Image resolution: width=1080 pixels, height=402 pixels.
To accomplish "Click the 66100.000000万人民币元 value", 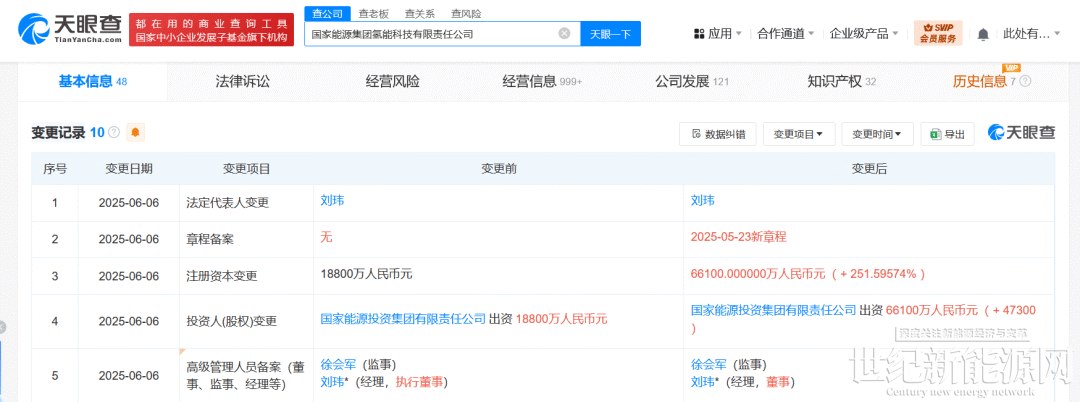I will coord(758,273).
